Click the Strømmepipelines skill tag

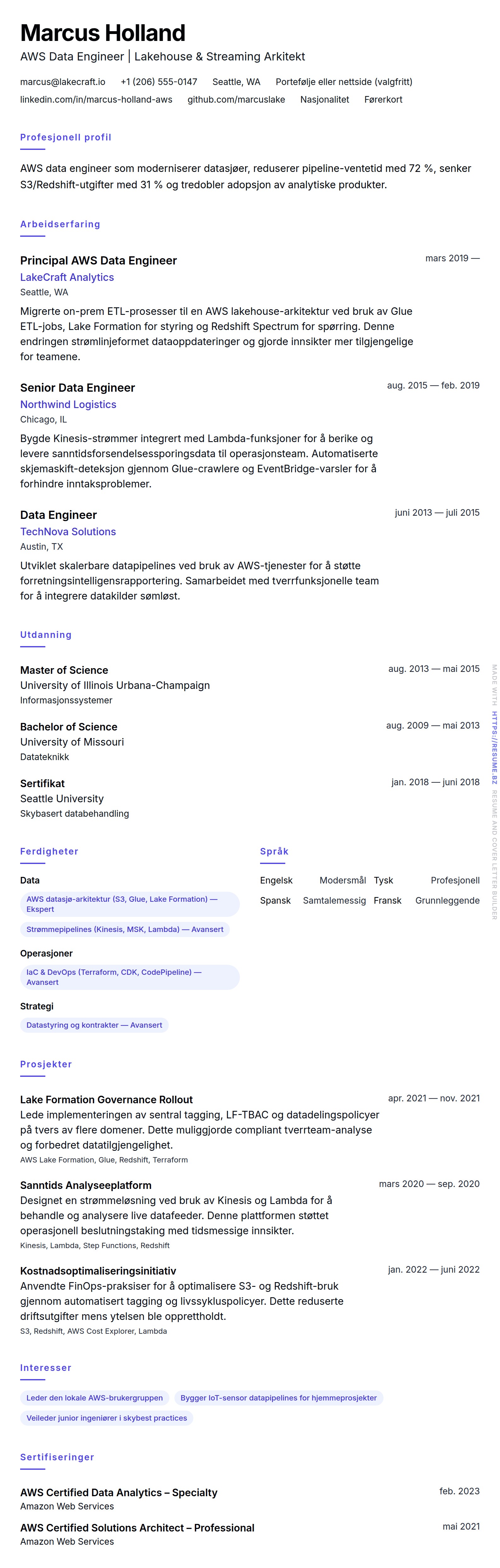[125, 929]
